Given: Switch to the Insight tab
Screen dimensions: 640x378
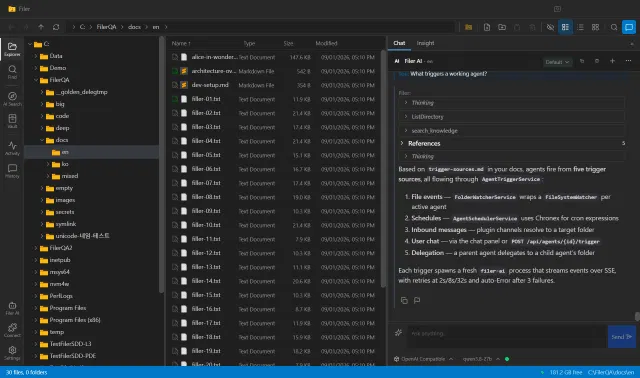Looking at the screenshot, I should (x=425, y=43).
